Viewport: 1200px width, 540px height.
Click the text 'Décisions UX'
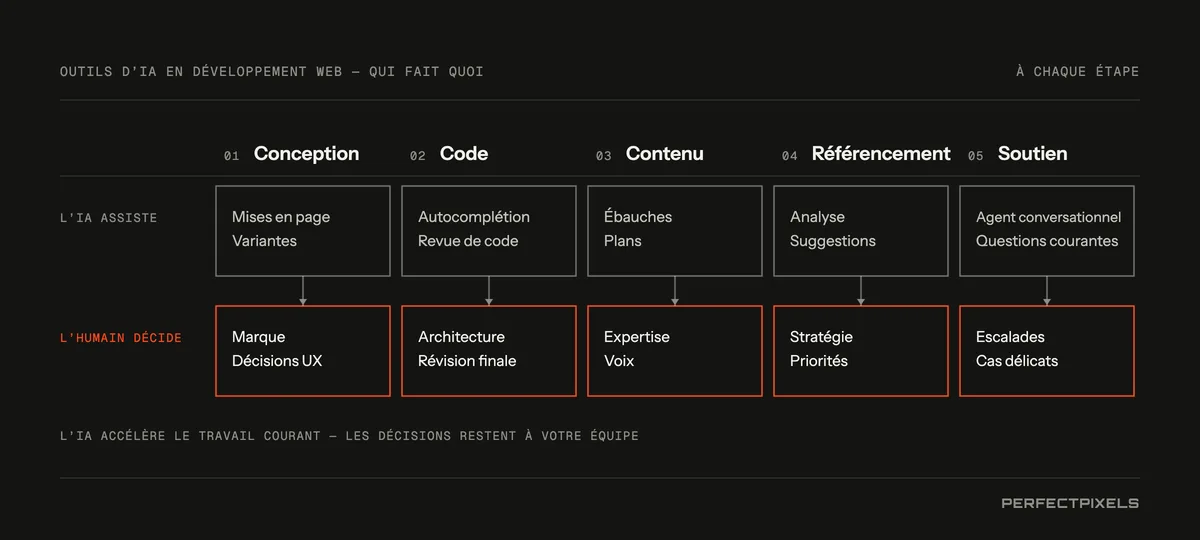click(277, 361)
